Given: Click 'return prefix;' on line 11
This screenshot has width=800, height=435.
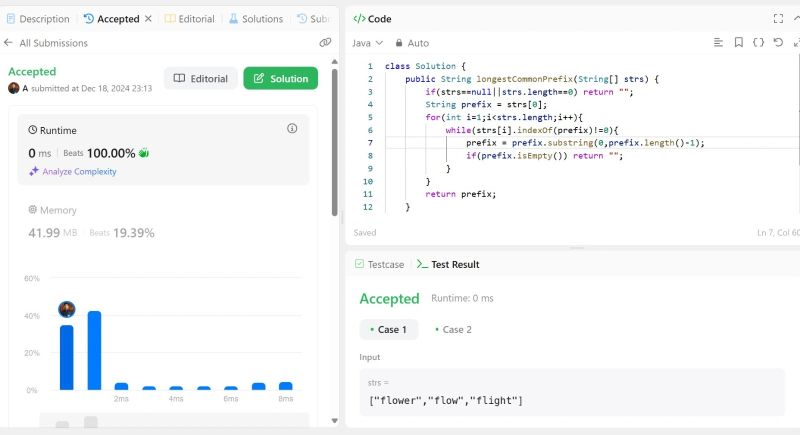Looking at the screenshot, I should coord(460,194).
